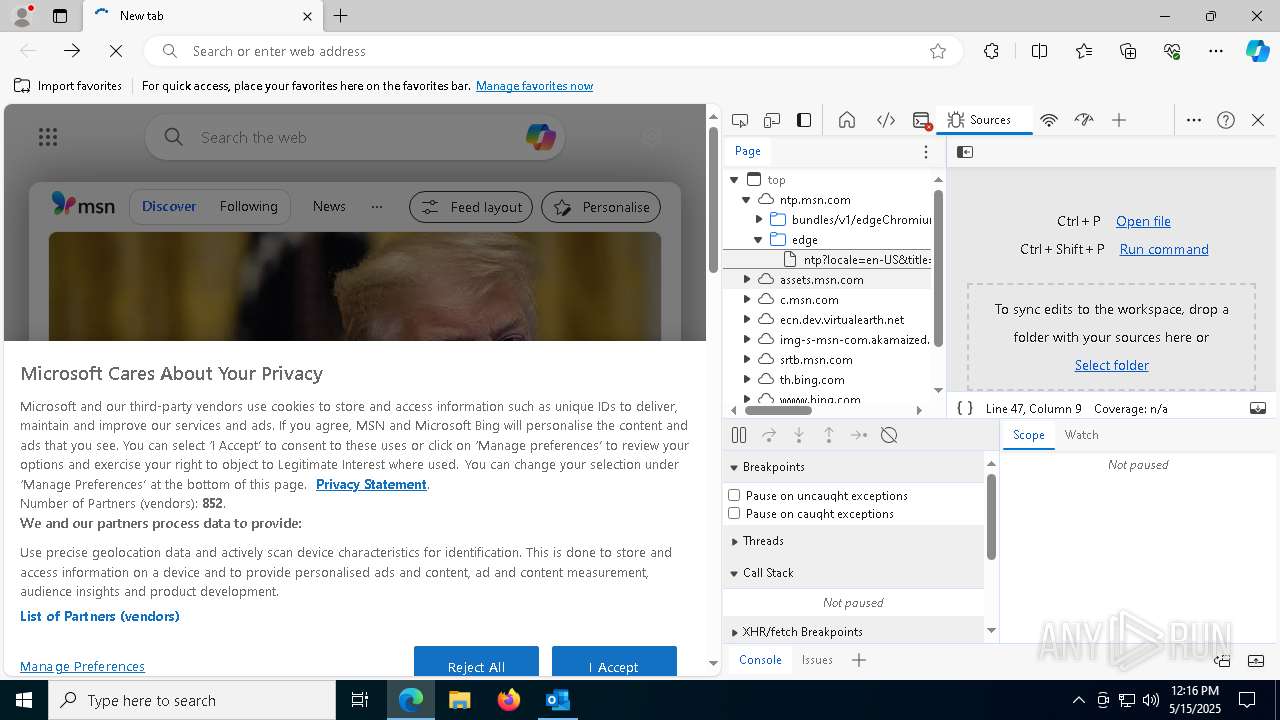Collapse the ntp.msn.com tree node

(x=746, y=200)
